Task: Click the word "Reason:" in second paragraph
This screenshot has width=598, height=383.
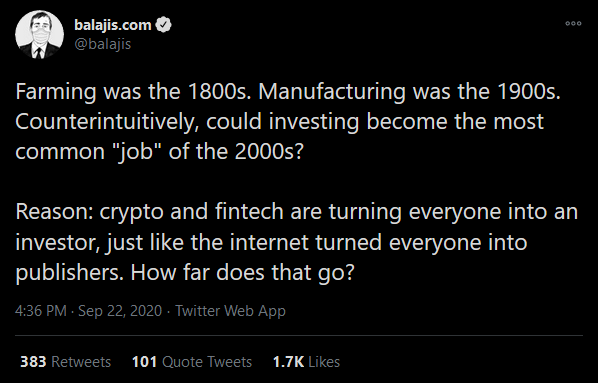Action: 54,212
